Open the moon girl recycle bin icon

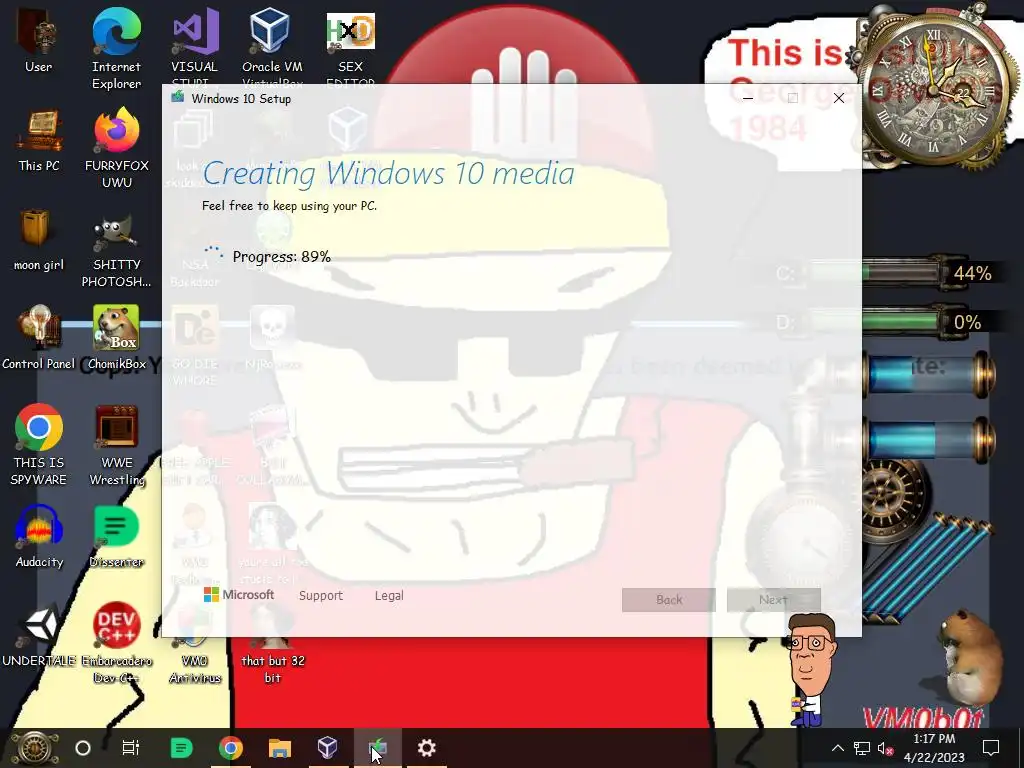coord(39,240)
